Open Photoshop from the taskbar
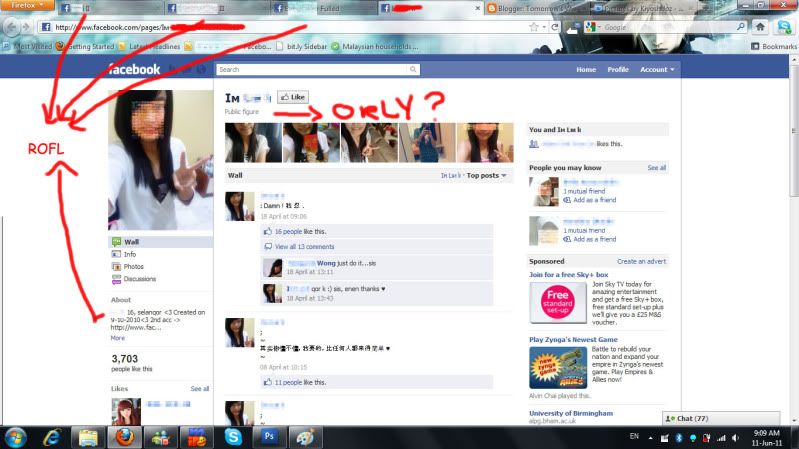The height and width of the screenshot is (449, 799). click(269, 438)
